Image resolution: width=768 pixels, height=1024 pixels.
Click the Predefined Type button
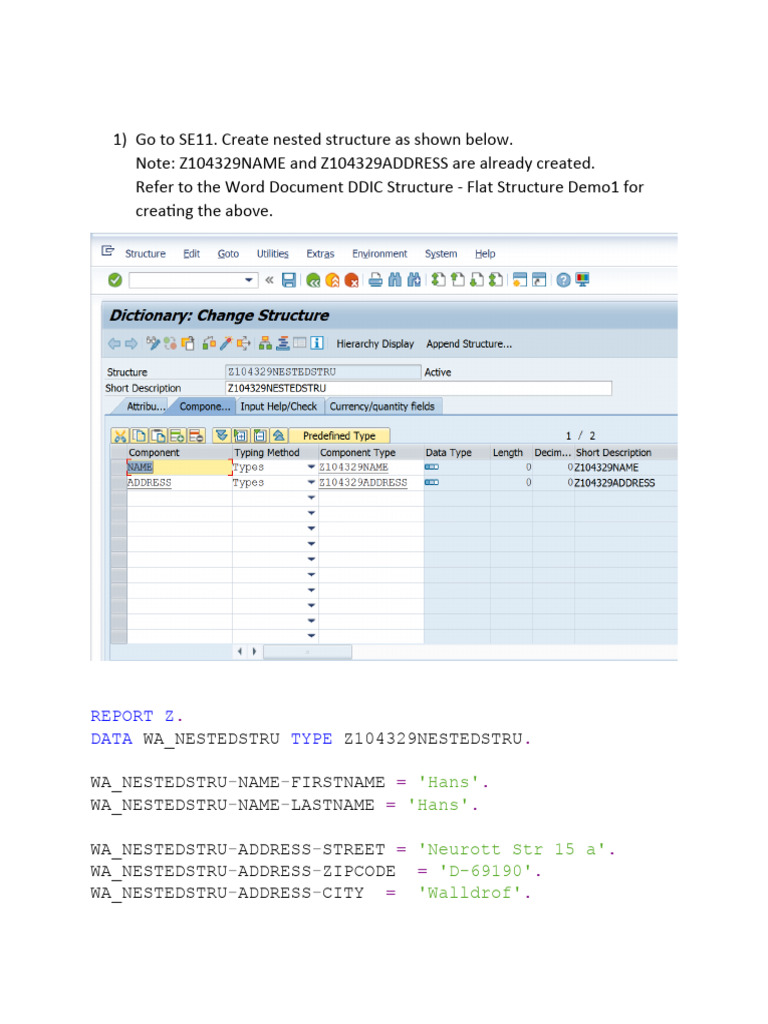click(x=340, y=436)
